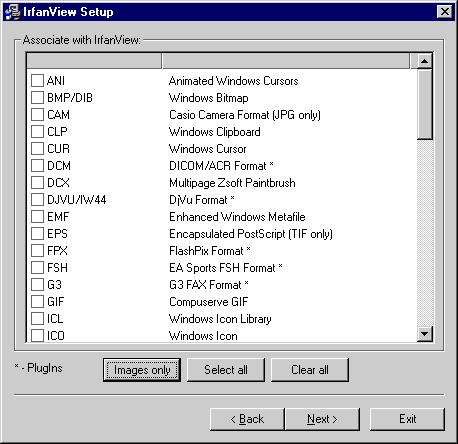The image size is (458, 444).
Task: Tick the EMF checkbox
Action: pyautogui.click(x=37, y=217)
